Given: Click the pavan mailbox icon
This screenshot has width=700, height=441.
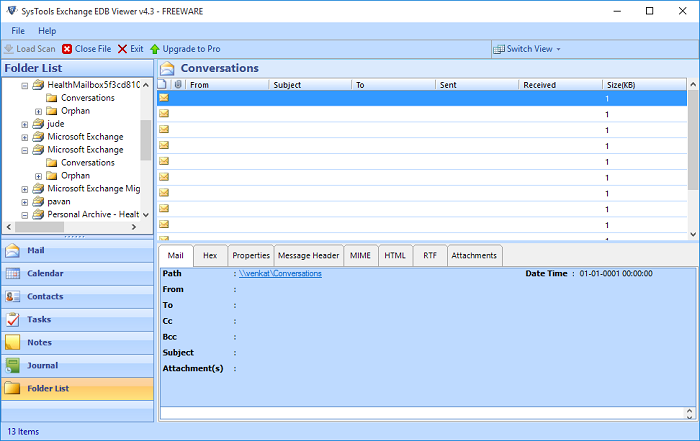Looking at the screenshot, I should click(38, 202).
